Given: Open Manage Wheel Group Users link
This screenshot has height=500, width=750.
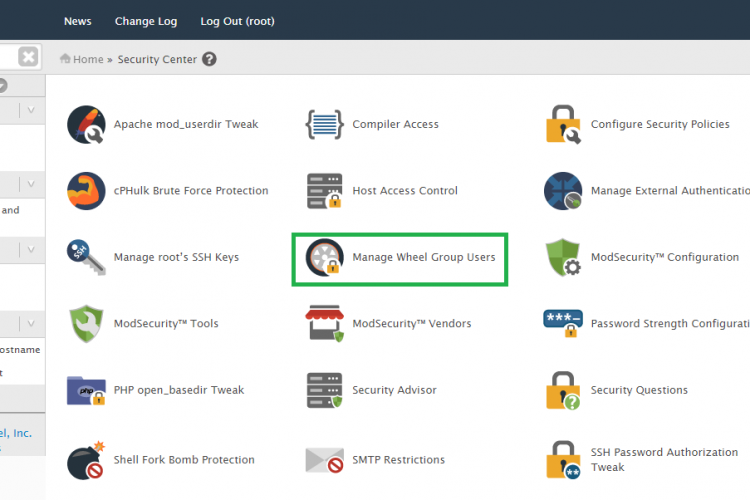Looking at the screenshot, I should pos(424,257).
